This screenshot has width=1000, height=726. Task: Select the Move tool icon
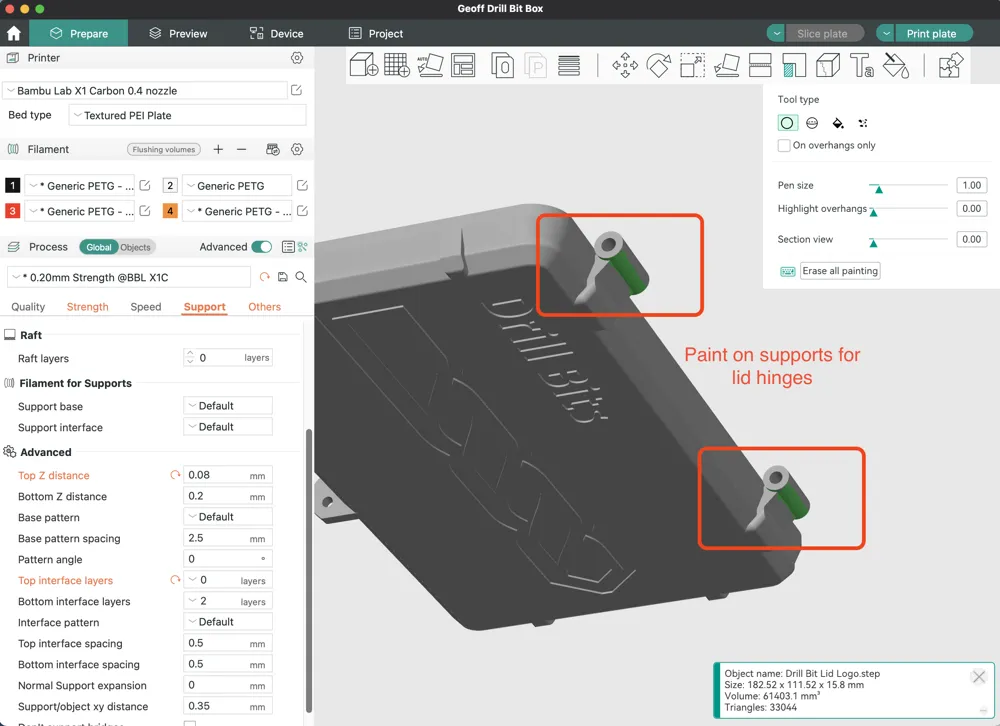coord(625,65)
